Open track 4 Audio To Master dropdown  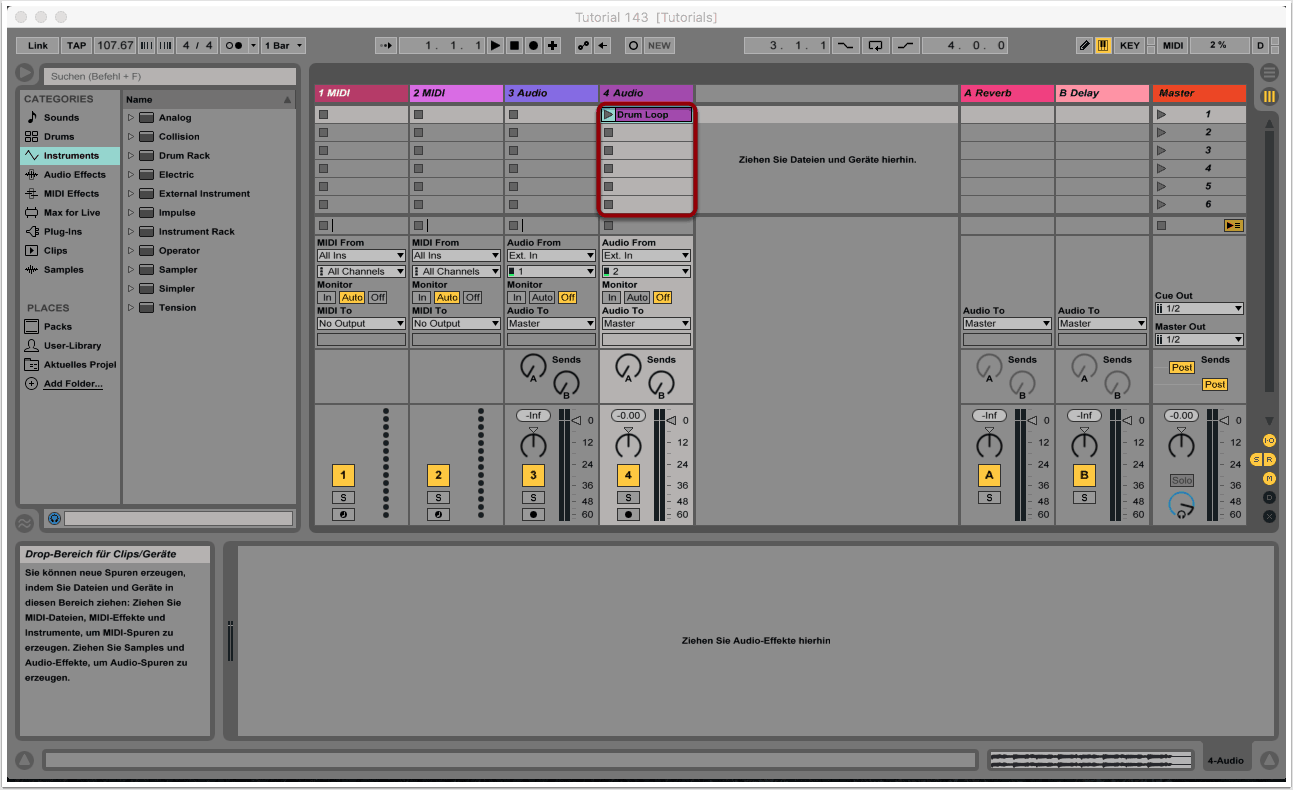tap(646, 324)
